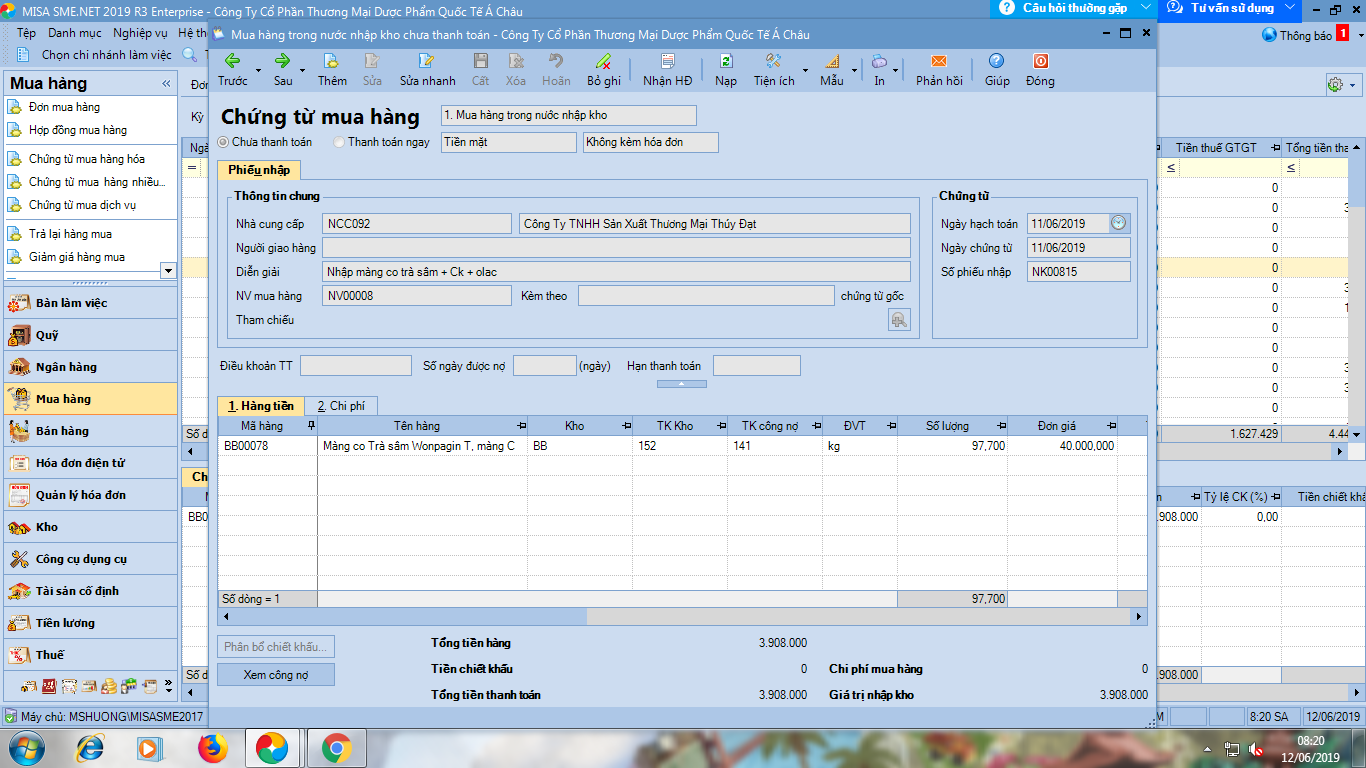
Task: Click the Thêm (add new) toolbar icon
Action: (x=332, y=62)
